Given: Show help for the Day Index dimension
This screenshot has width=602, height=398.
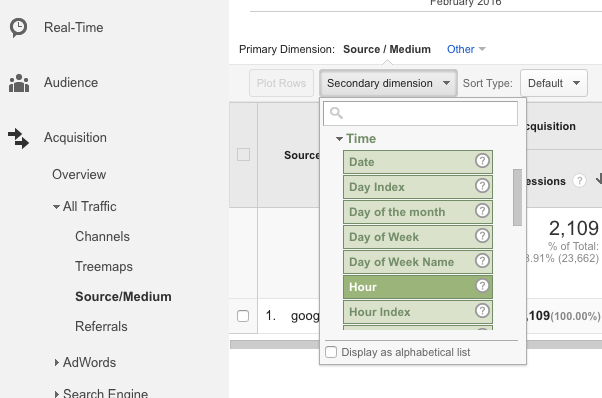Looking at the screenshot, I should [x=482, y=186].
